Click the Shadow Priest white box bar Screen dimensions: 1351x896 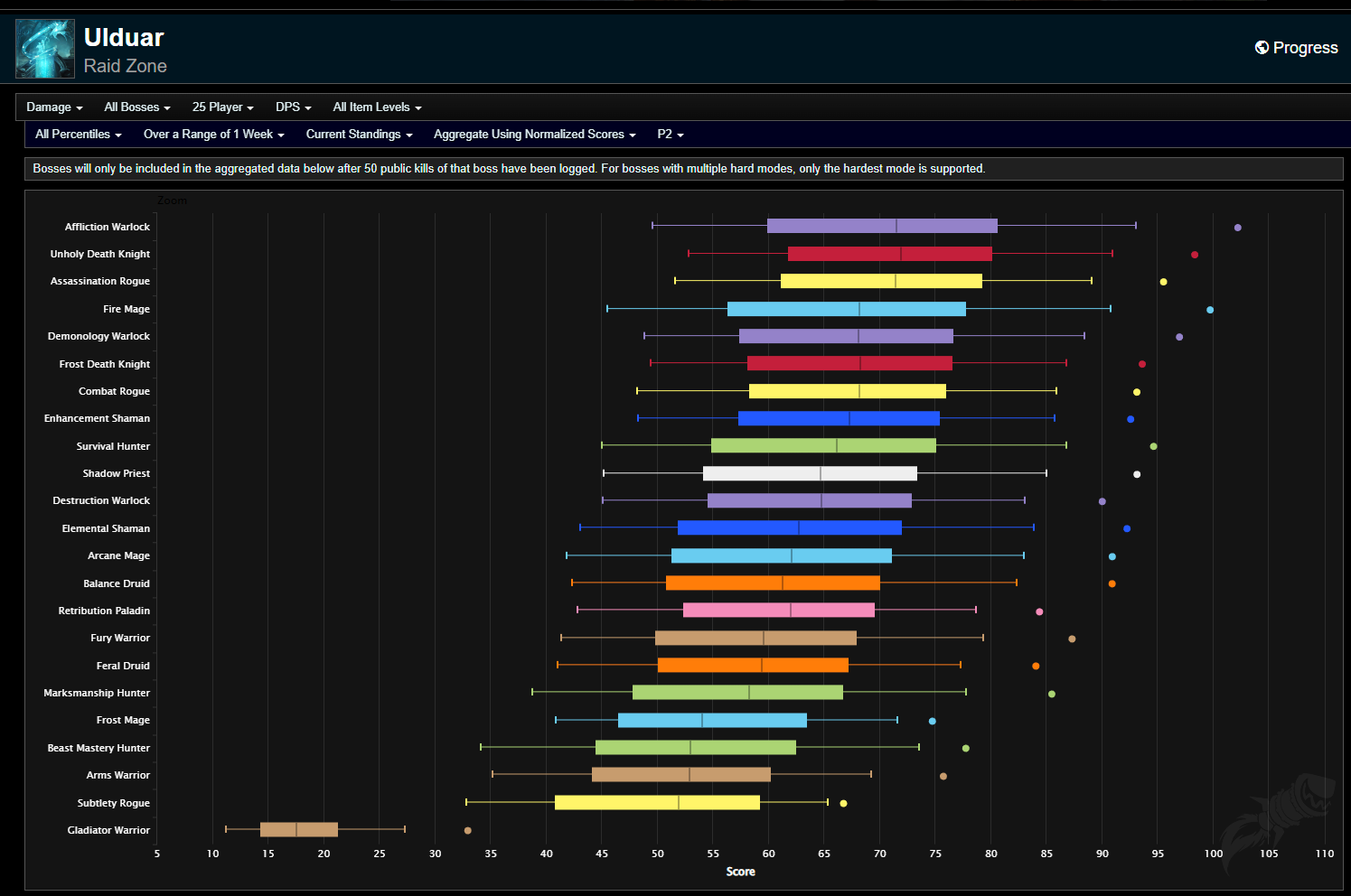(x=810, y=473)
